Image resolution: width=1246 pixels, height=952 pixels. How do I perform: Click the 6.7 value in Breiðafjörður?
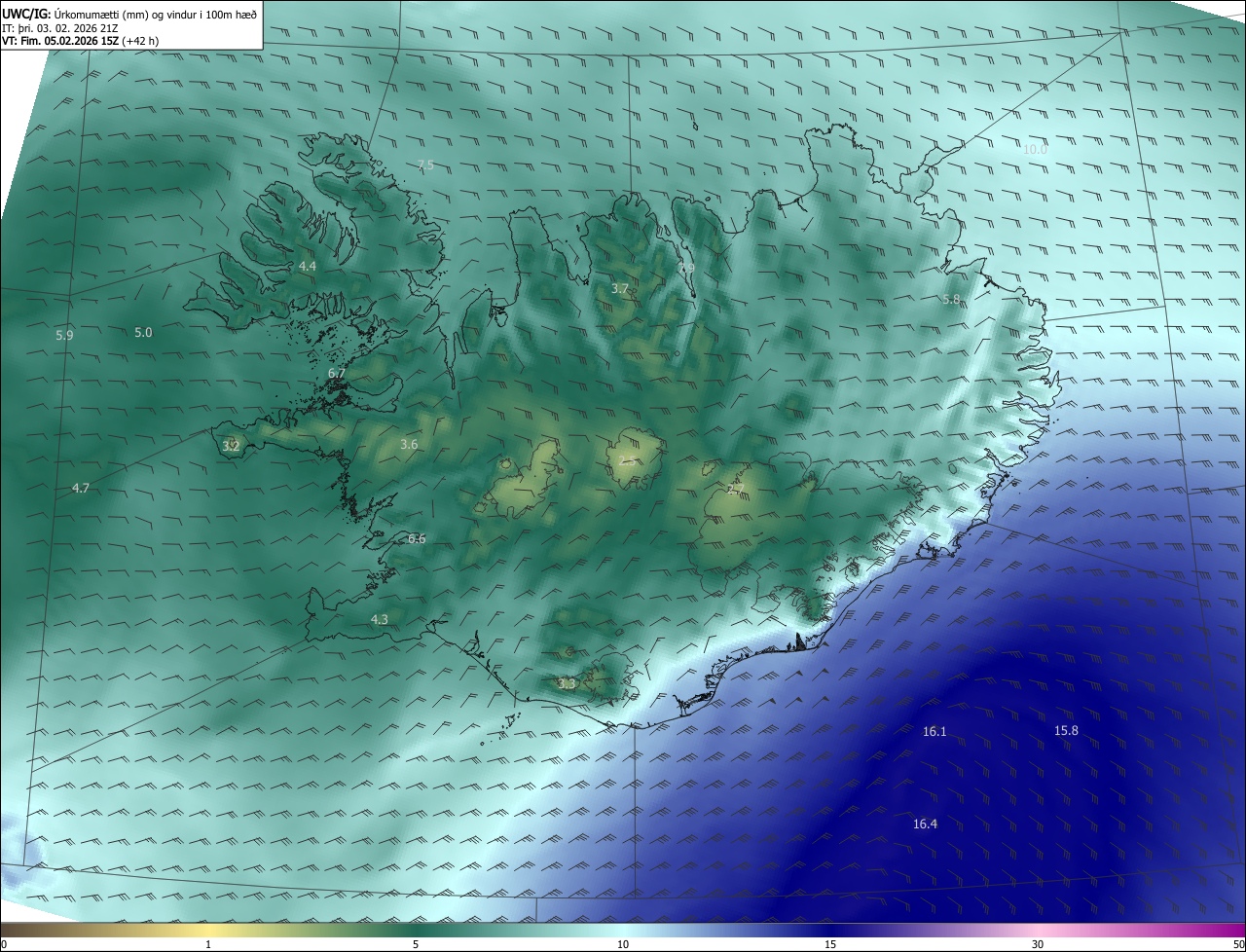click(x=337, y=374)
